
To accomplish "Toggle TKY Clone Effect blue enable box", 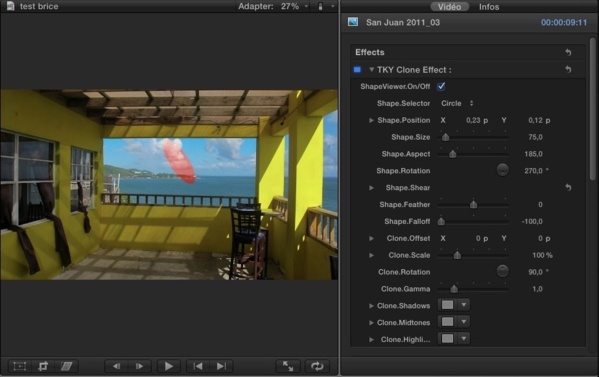I will tap(357, 70).
